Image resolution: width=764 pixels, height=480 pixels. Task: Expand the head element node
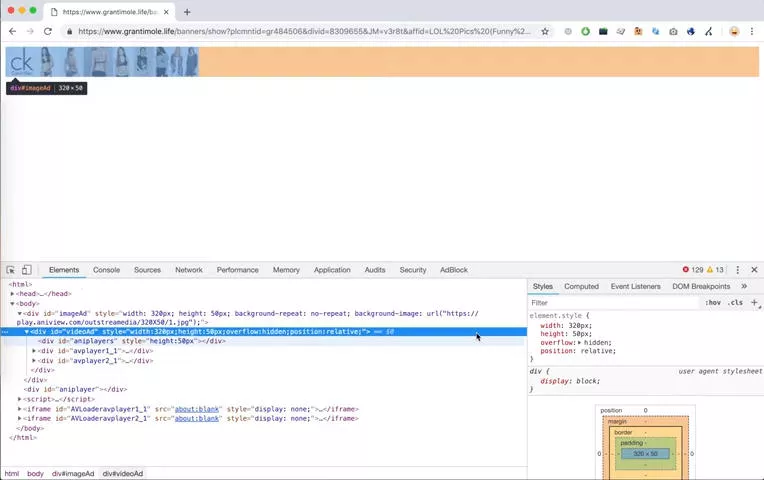(12, 294)
